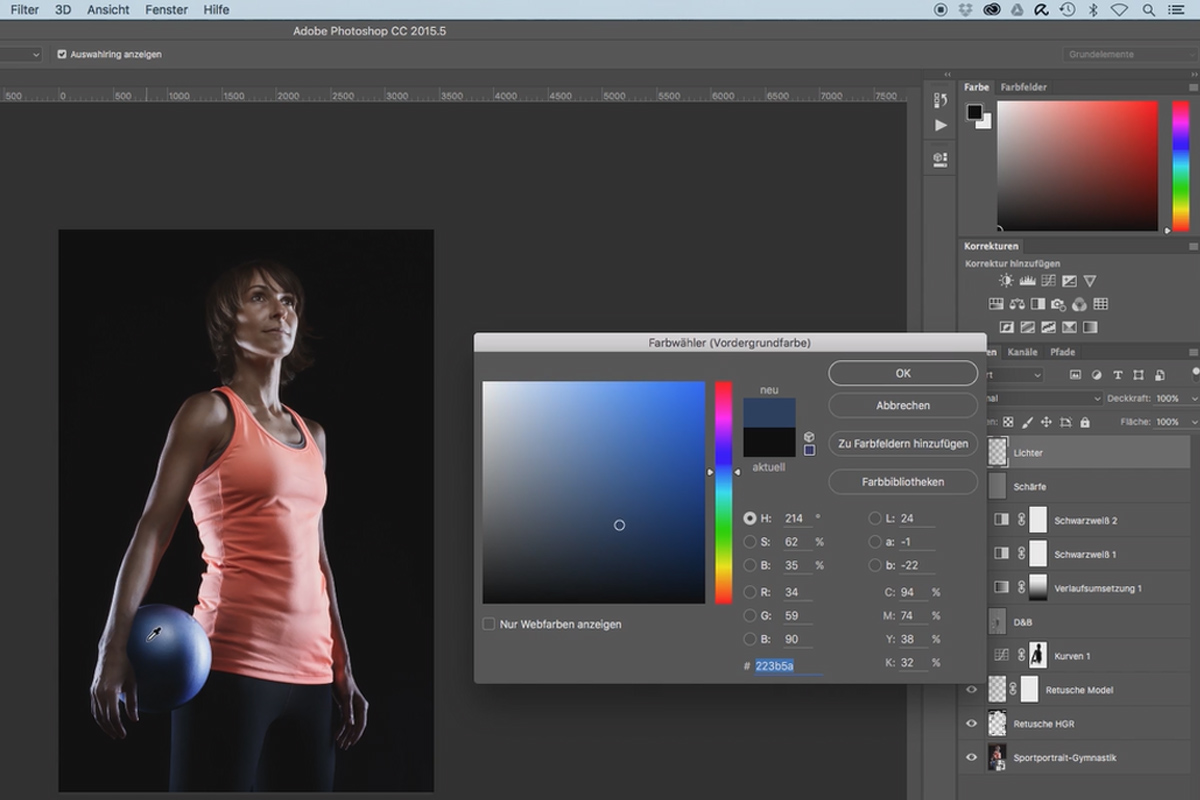Add a Photo Filter adjustment
1200x800 pixels.
tap(1059, 304)
